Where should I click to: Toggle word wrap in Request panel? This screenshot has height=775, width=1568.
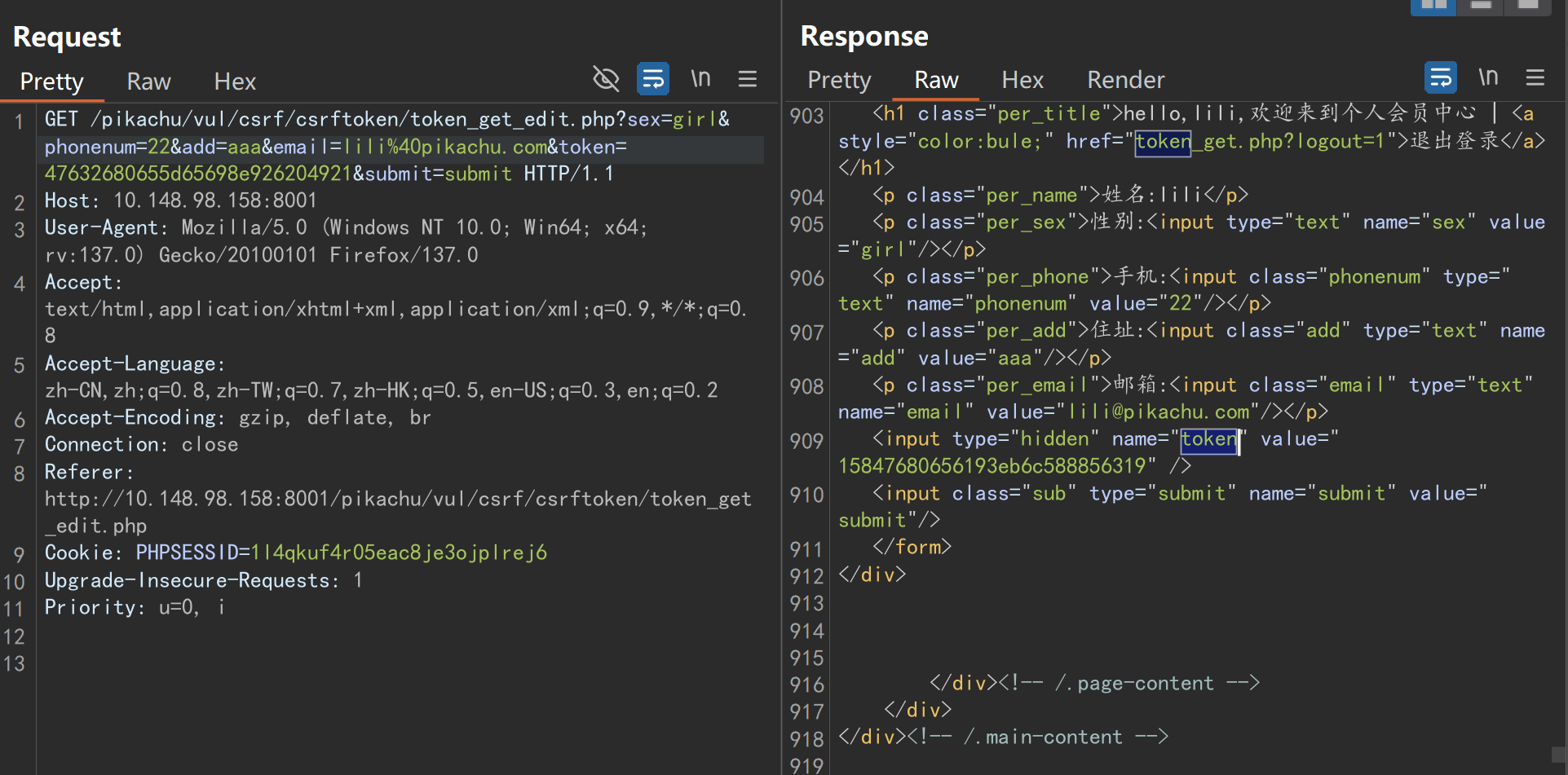click(653, 79)
